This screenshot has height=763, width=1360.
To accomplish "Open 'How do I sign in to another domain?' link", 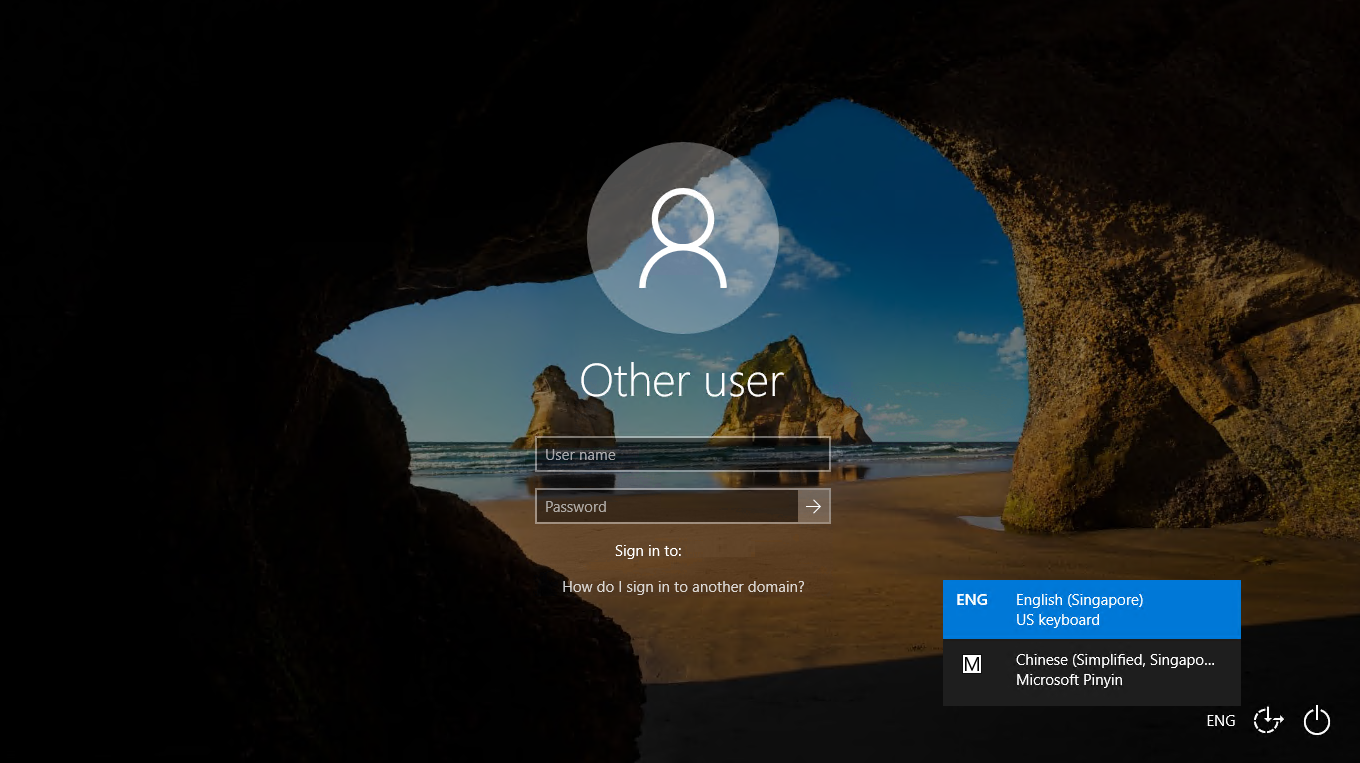I will (682, 586).
